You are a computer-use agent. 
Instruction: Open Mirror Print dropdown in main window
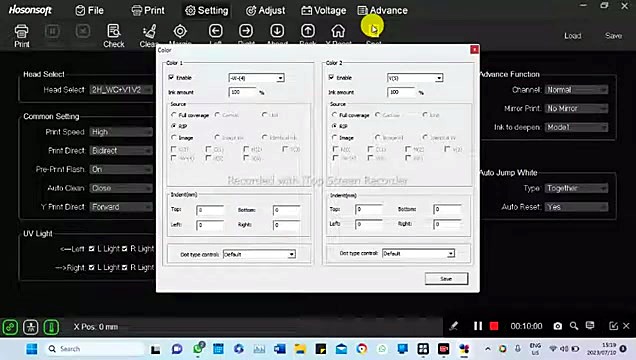pyautogui.click(x=576, y=108)
